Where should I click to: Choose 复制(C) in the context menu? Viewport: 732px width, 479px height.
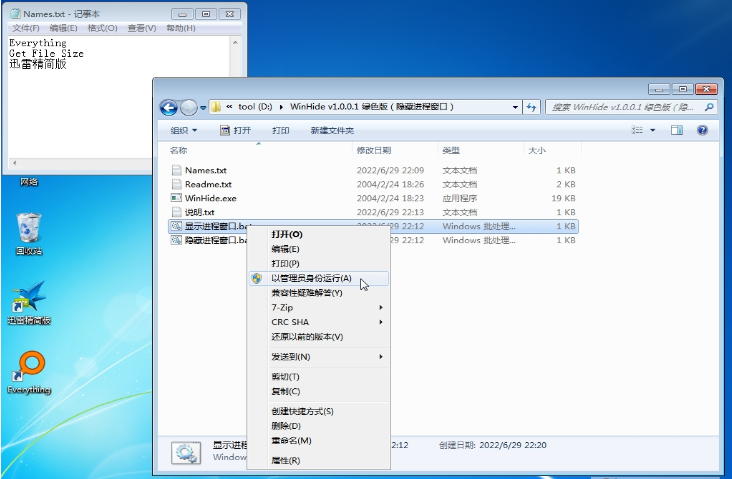319,392
